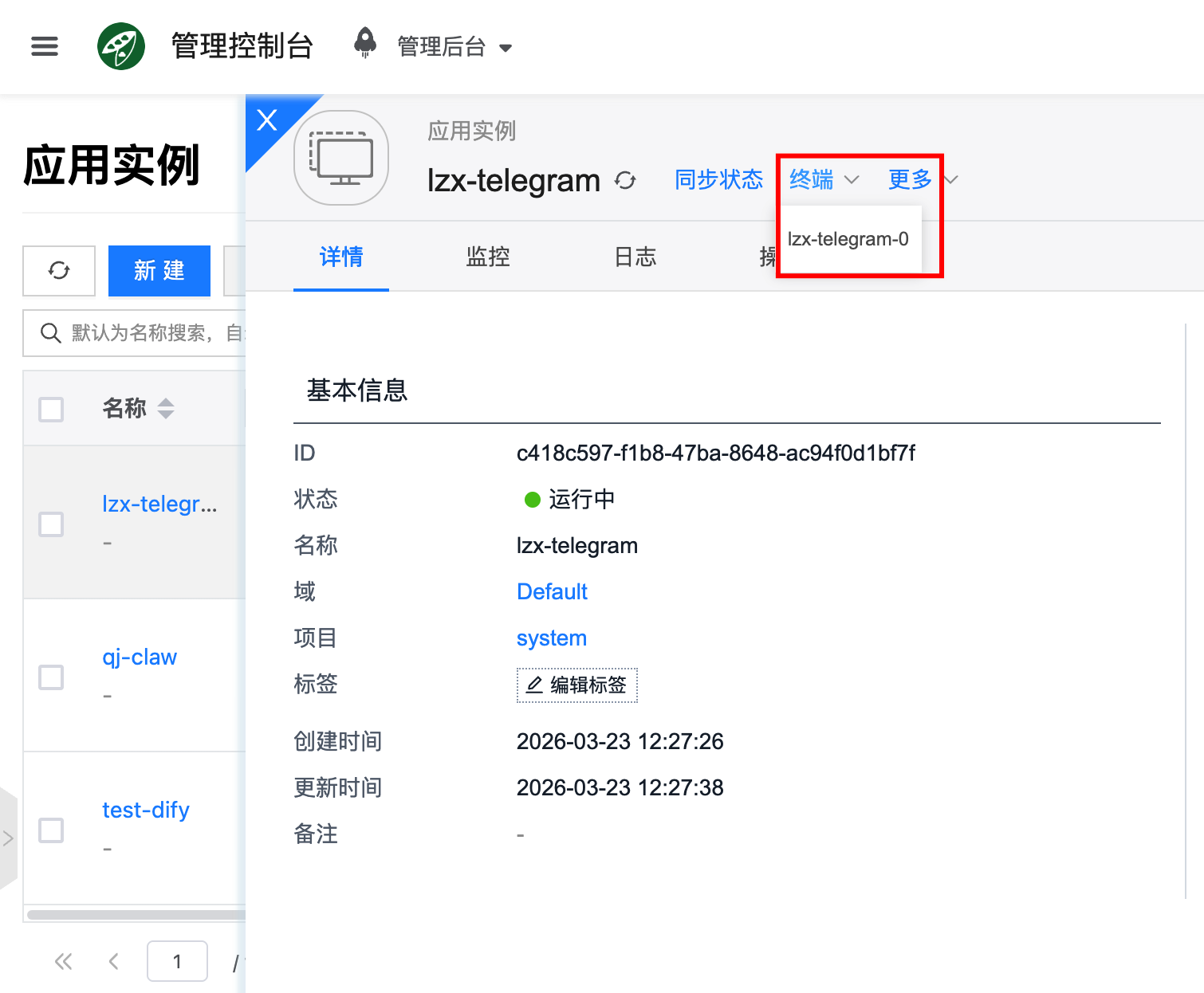
Task: Sort the list by 名称 column
Action: (x=166, y=409)
